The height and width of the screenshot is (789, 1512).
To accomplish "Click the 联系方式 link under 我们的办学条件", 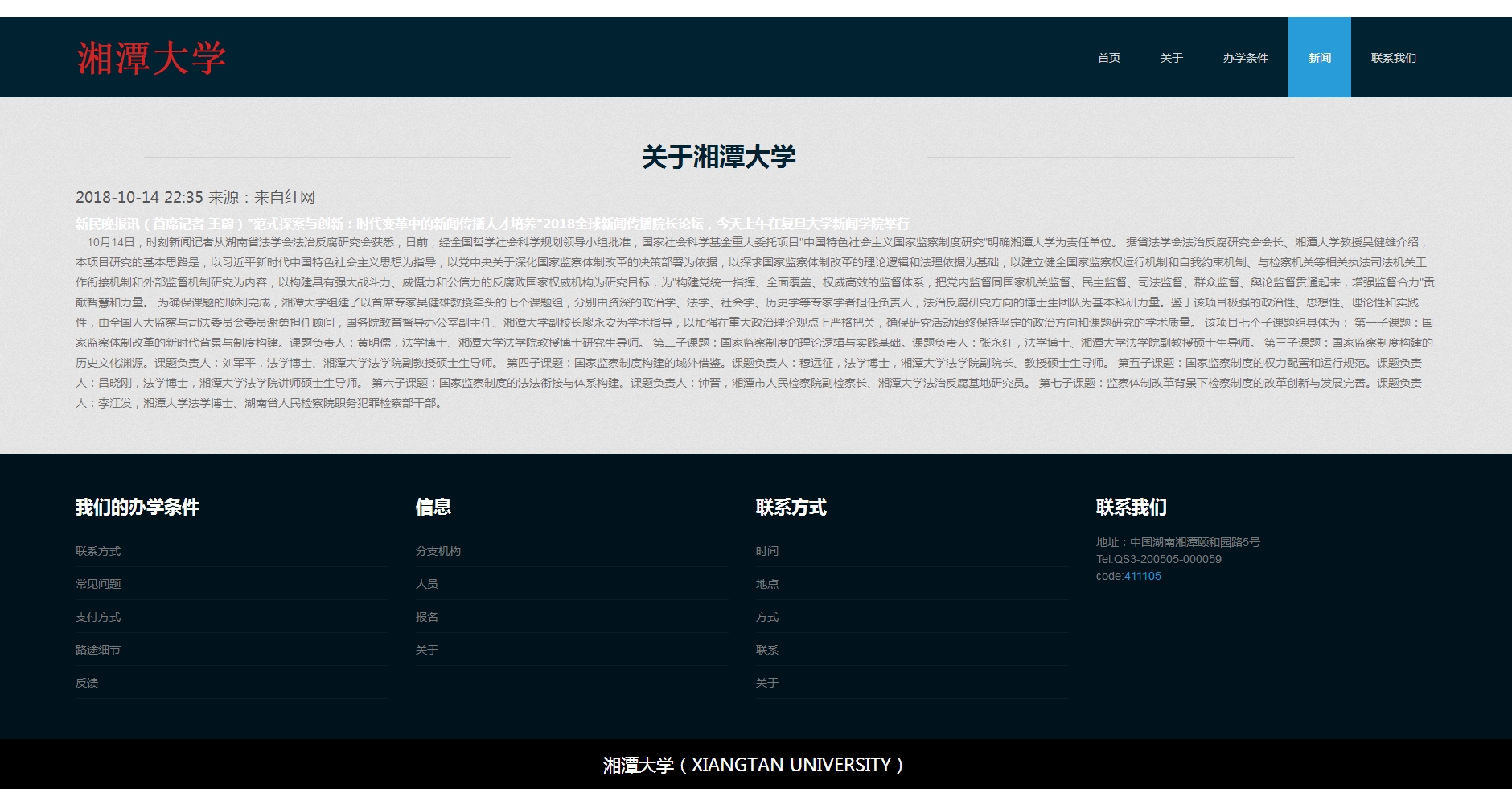I will click(x=98, y=551).
